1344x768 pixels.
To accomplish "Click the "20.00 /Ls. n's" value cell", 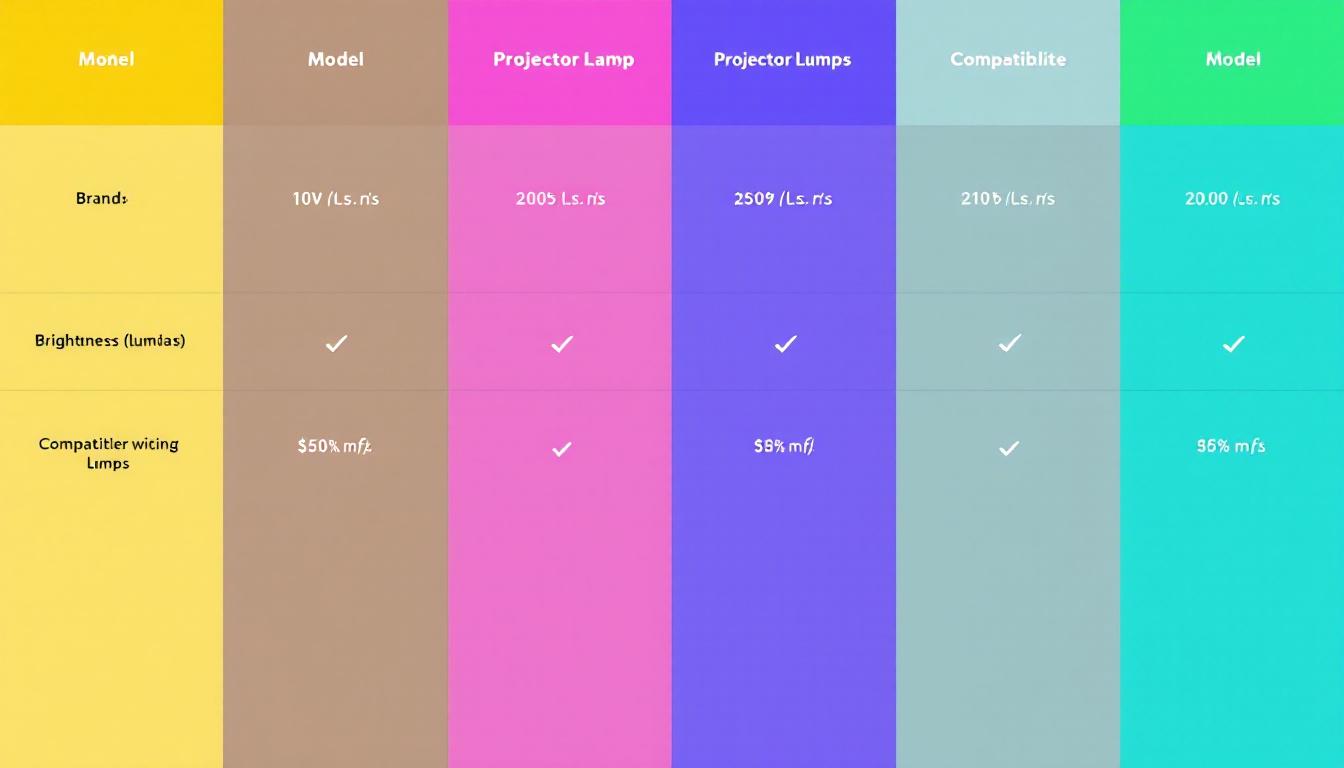I will point(1232,199).
